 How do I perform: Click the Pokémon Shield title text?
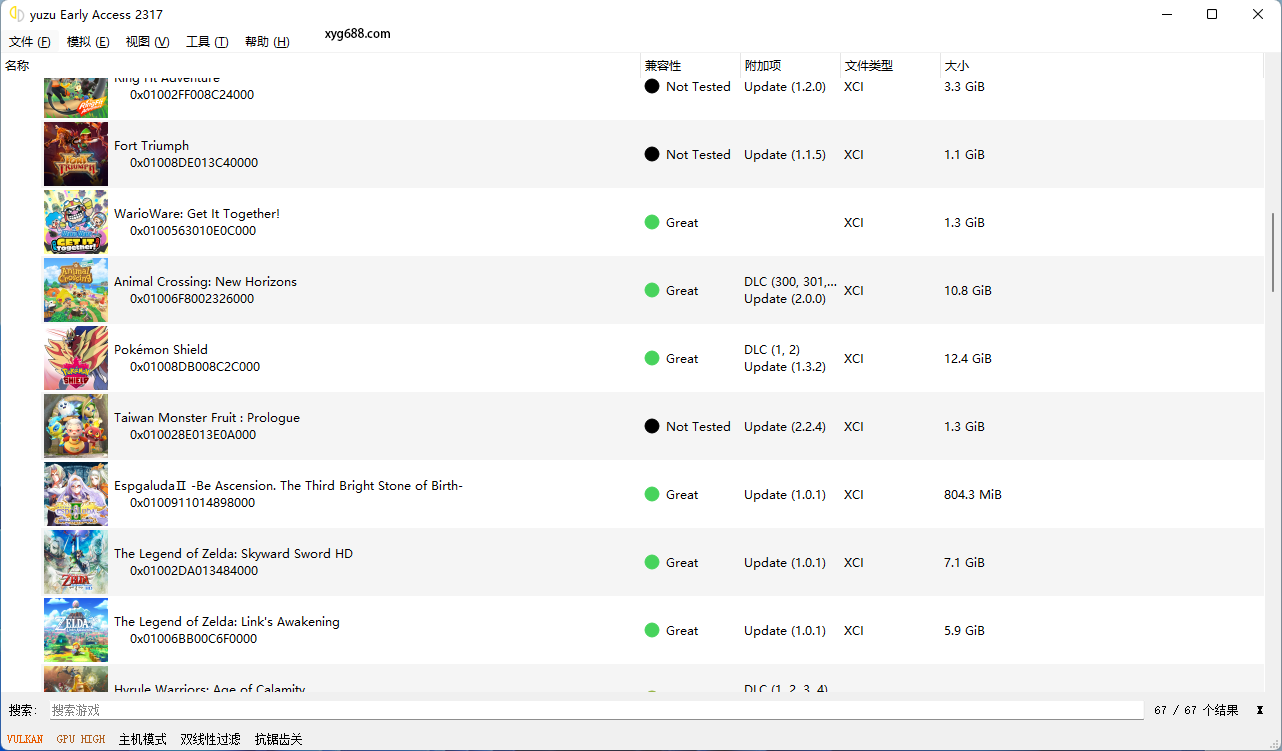pos(161,350)
